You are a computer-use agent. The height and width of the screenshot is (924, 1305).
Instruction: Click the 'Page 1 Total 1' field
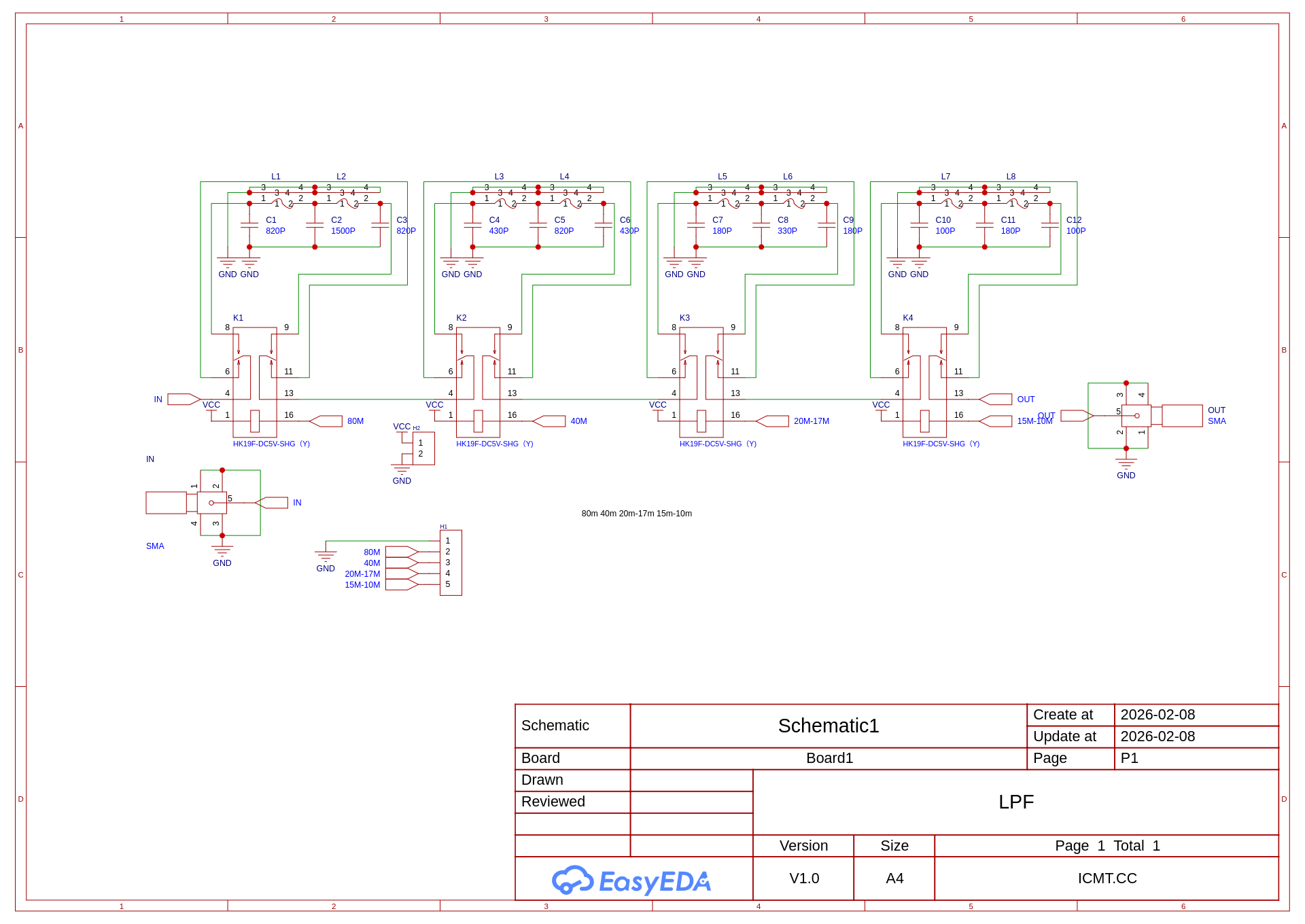pos(1107,846)
